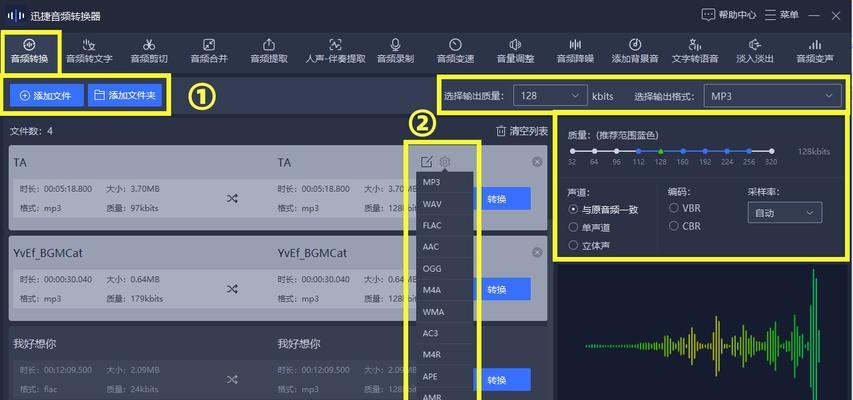This screenshot has width=853, height=400.
Task: Choose MP3 from the format list
Action: click(444, 182)
